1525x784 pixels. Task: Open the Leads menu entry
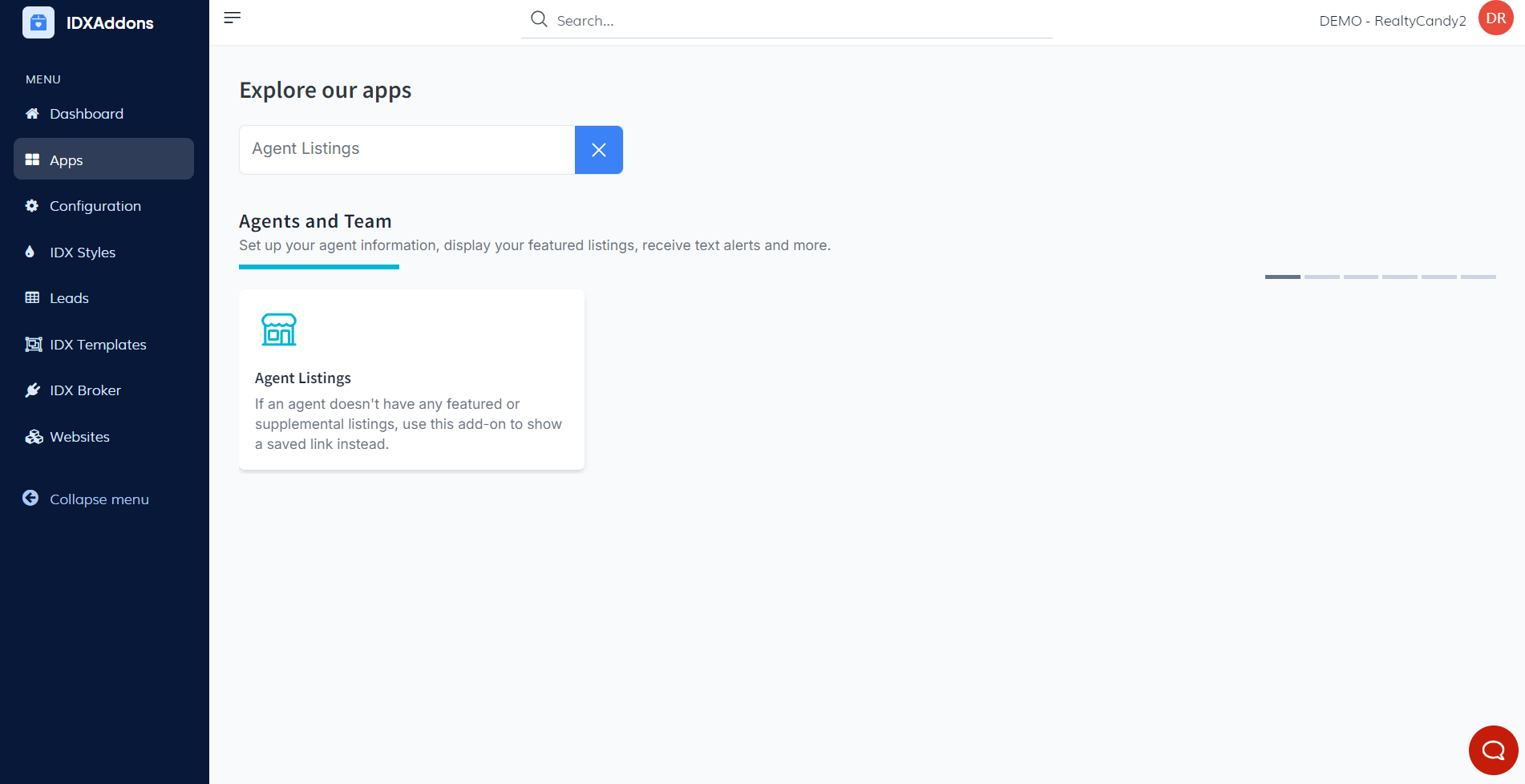click(69, 298)
